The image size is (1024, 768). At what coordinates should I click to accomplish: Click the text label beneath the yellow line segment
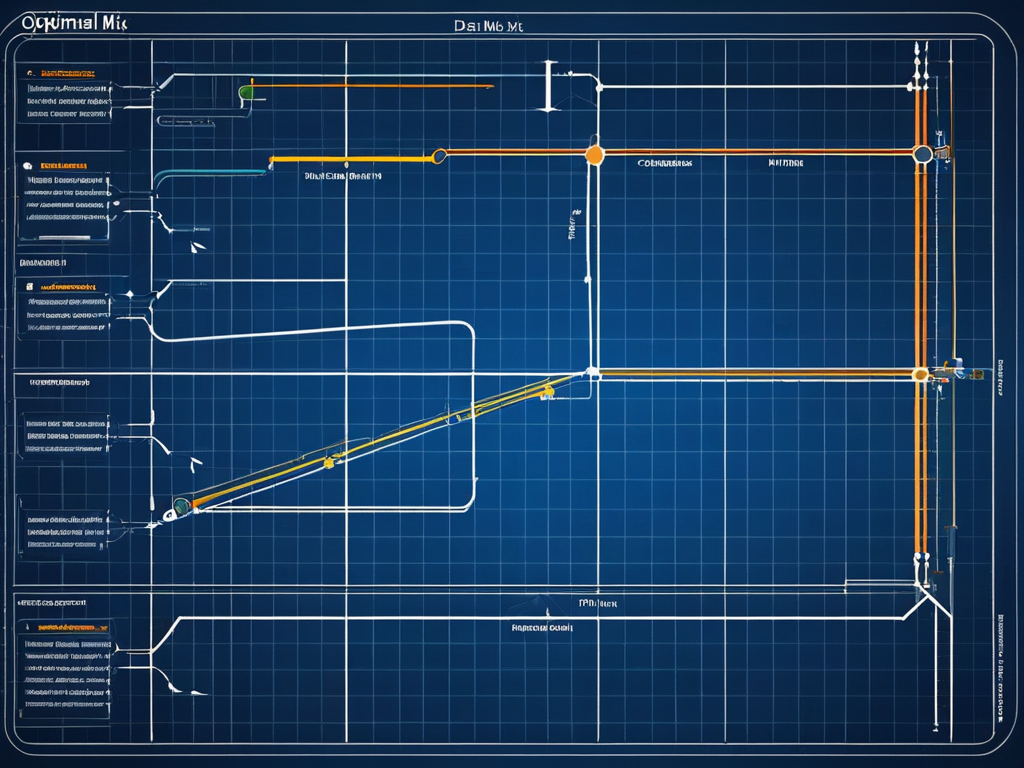343,176
